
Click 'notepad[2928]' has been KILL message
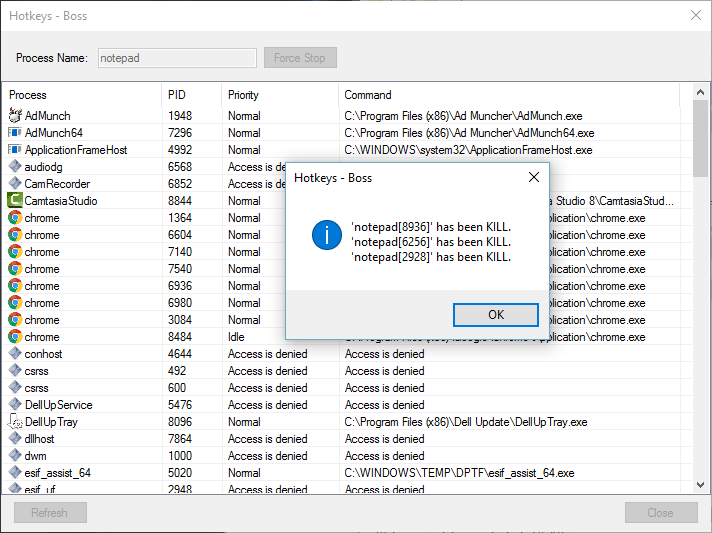click(x=431, y=257)
